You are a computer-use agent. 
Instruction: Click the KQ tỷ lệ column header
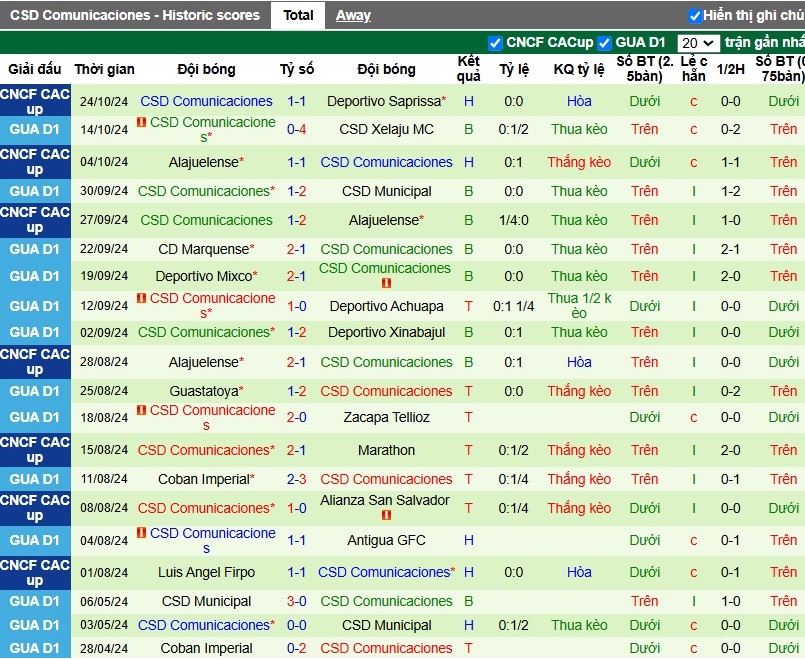pyautogui.click(x=579, y=69)
